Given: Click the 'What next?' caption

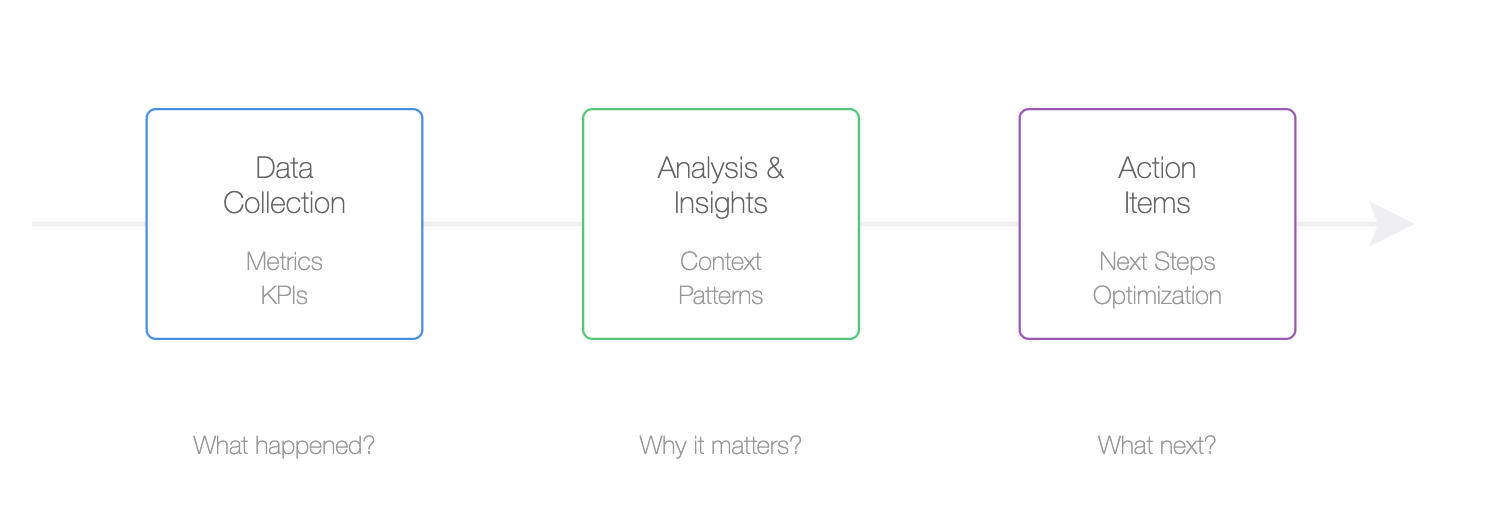Looking at the screenshot, I should [x=1157, y=445].
